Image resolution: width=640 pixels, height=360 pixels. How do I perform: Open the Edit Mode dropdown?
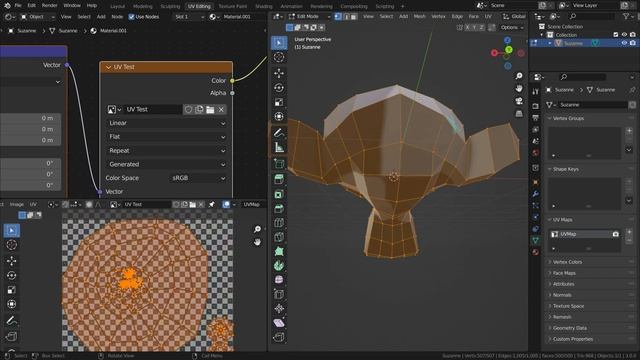[309, 16]
